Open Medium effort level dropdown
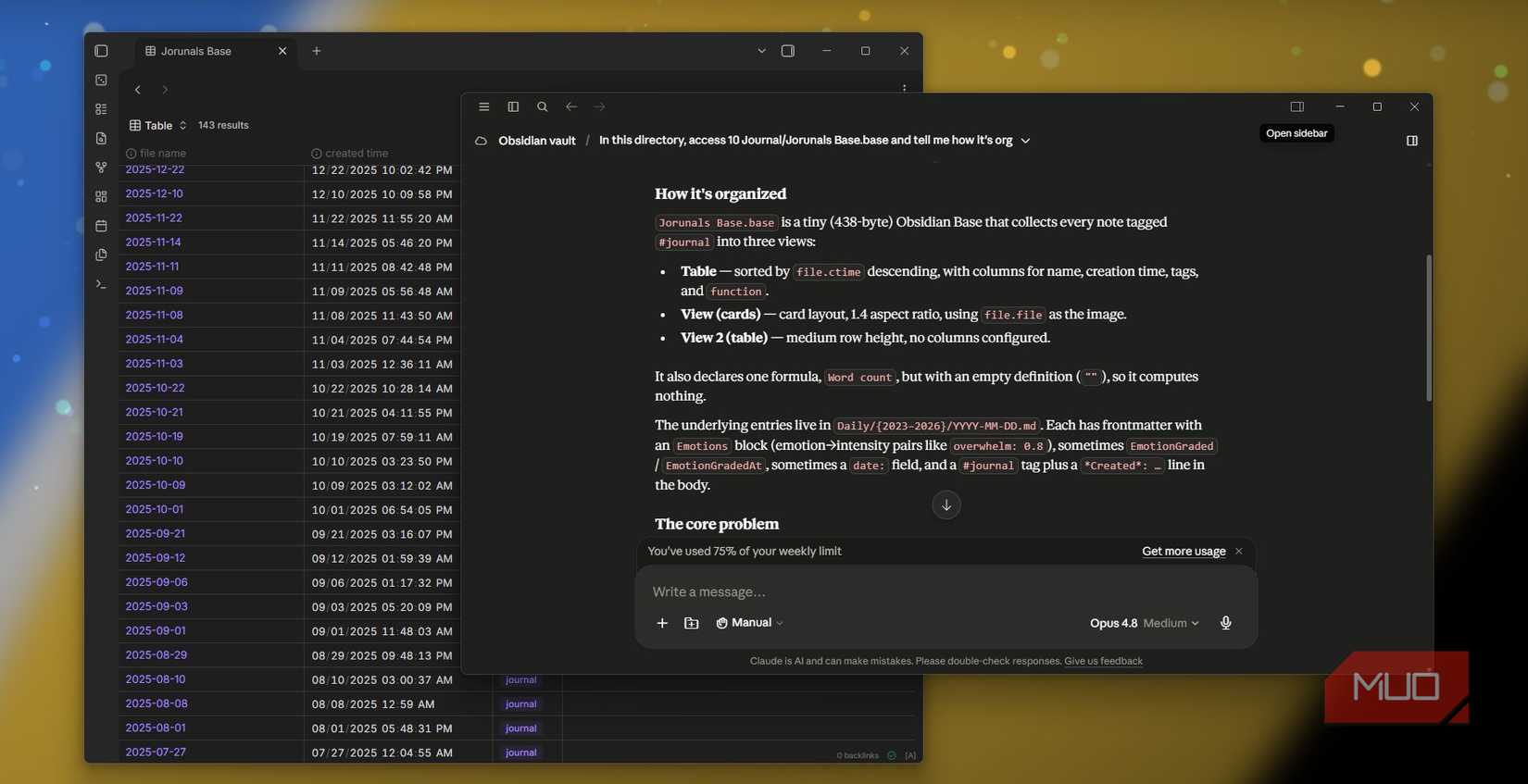Image resolution: width=1528 pixels, height=784 pixels. (1171, 623)
